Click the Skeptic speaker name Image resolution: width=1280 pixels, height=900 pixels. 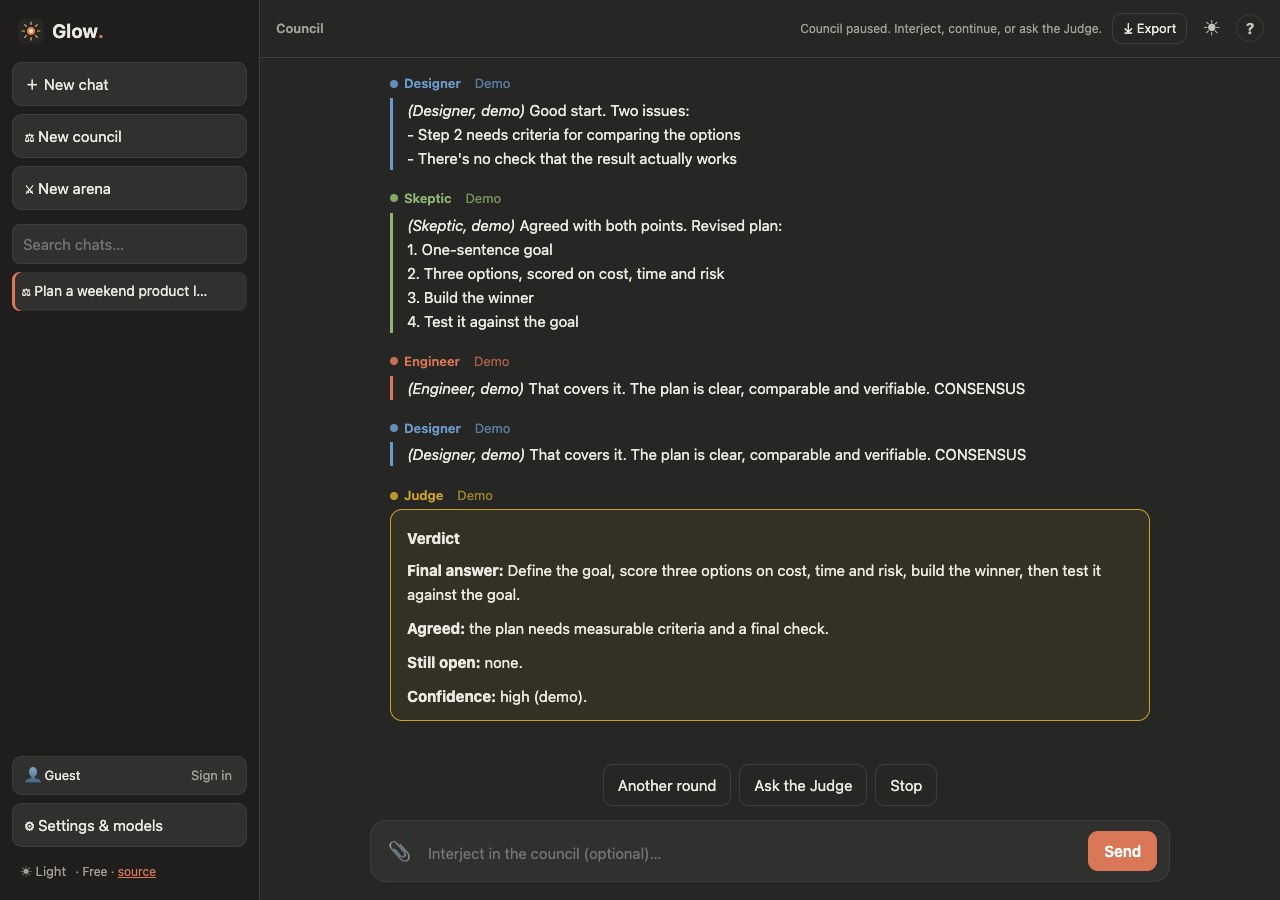click(x=428, y=198)
